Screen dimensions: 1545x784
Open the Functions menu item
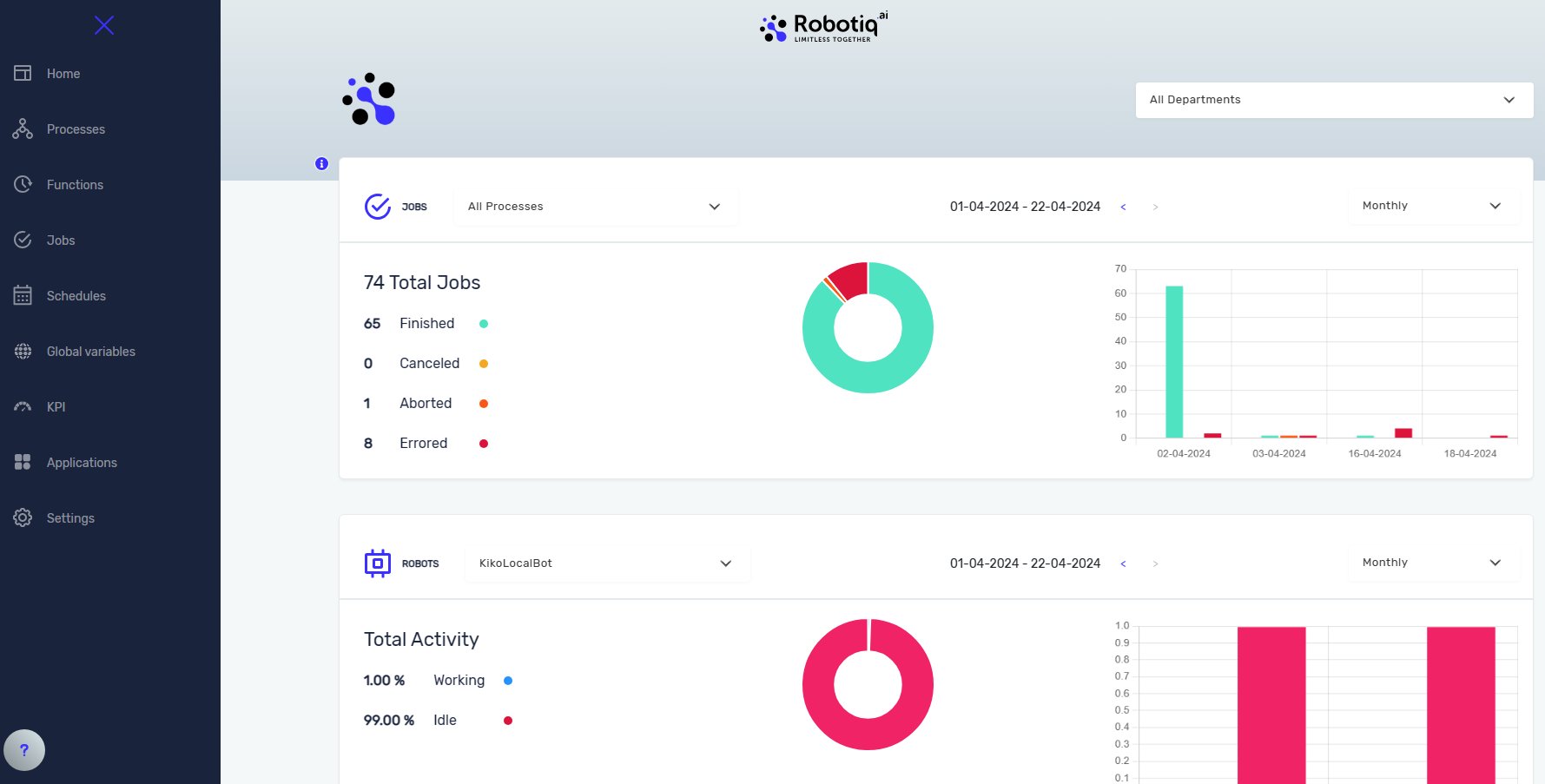click(75, 185)
